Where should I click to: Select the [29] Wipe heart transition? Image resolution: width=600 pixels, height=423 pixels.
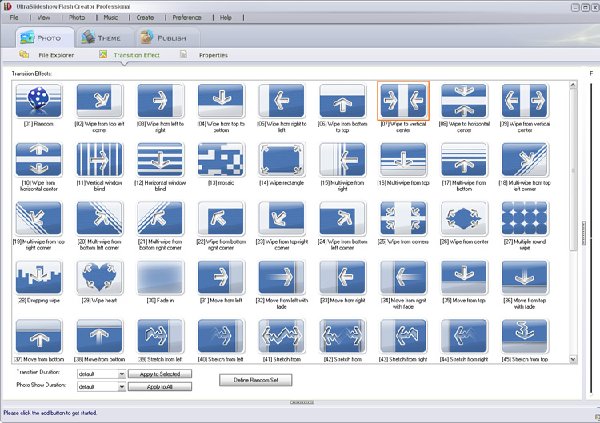click(x=99, y=277)
